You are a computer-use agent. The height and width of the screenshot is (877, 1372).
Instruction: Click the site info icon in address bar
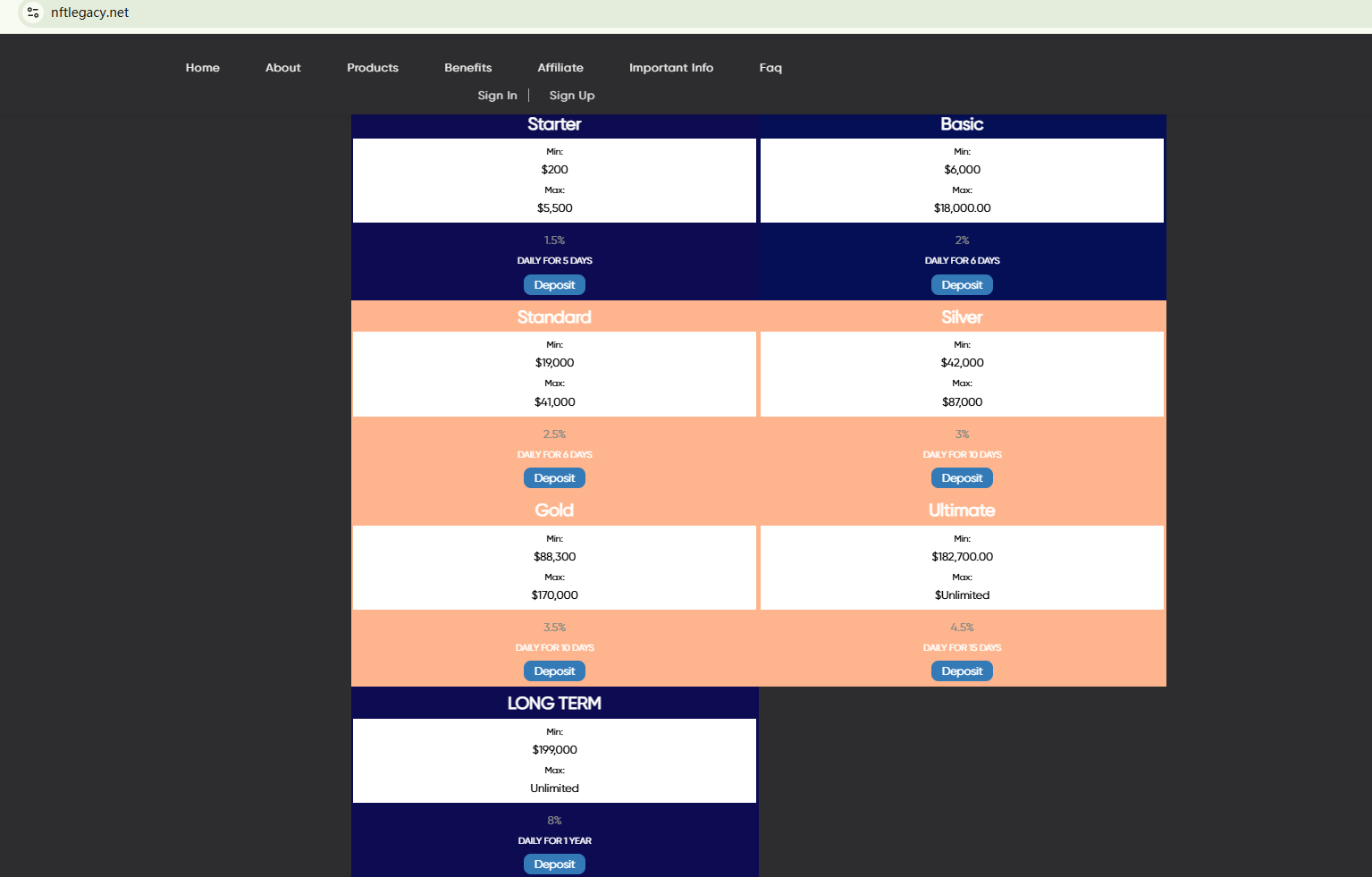33,13
